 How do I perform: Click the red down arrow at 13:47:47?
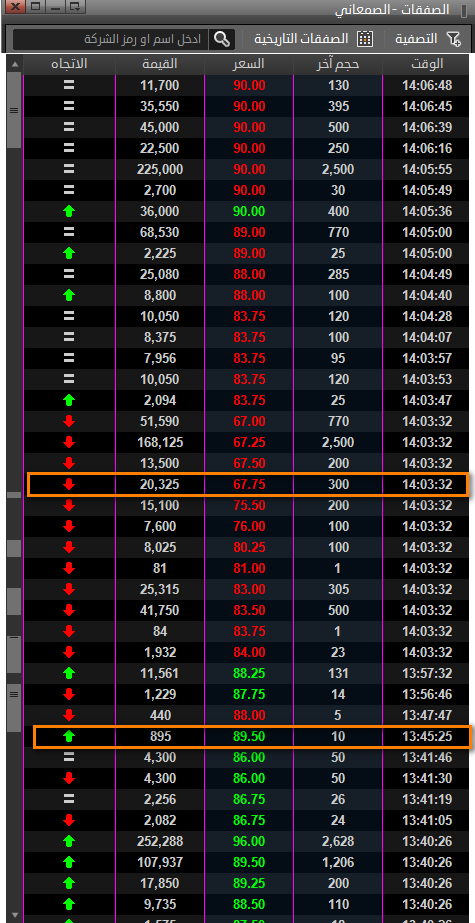[x=69, y=715]
